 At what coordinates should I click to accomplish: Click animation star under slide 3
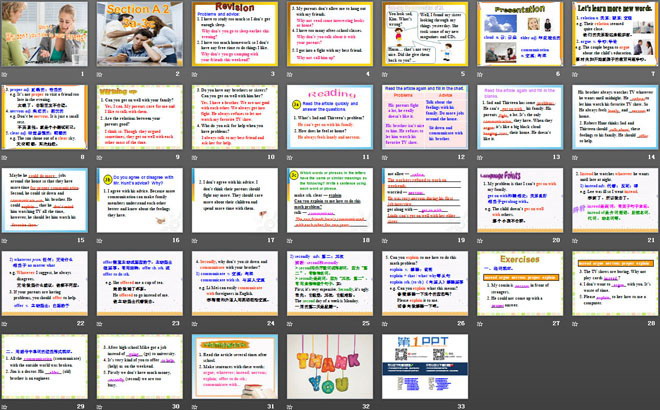[x=195, y=75]
